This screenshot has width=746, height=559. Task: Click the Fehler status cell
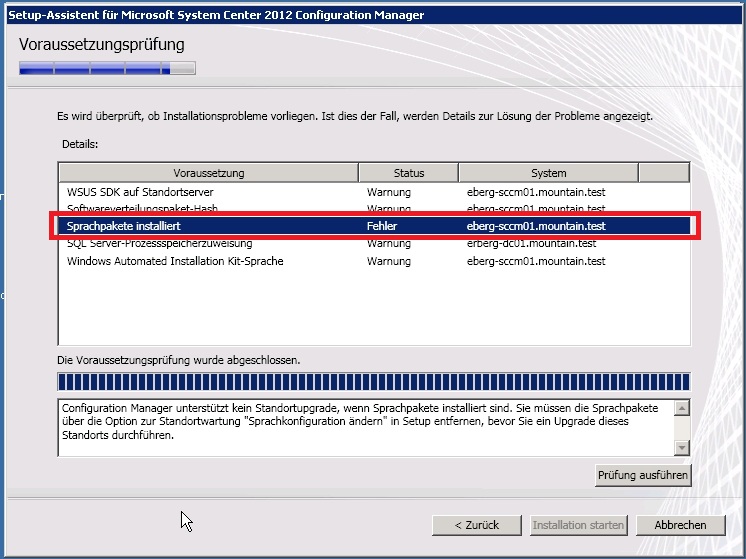(x=382, y=227)
